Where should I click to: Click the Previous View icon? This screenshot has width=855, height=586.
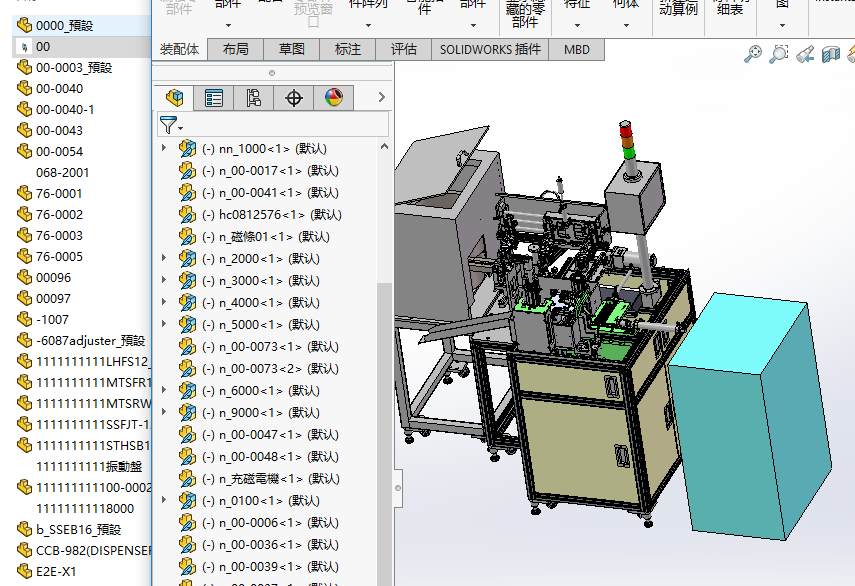805,54
